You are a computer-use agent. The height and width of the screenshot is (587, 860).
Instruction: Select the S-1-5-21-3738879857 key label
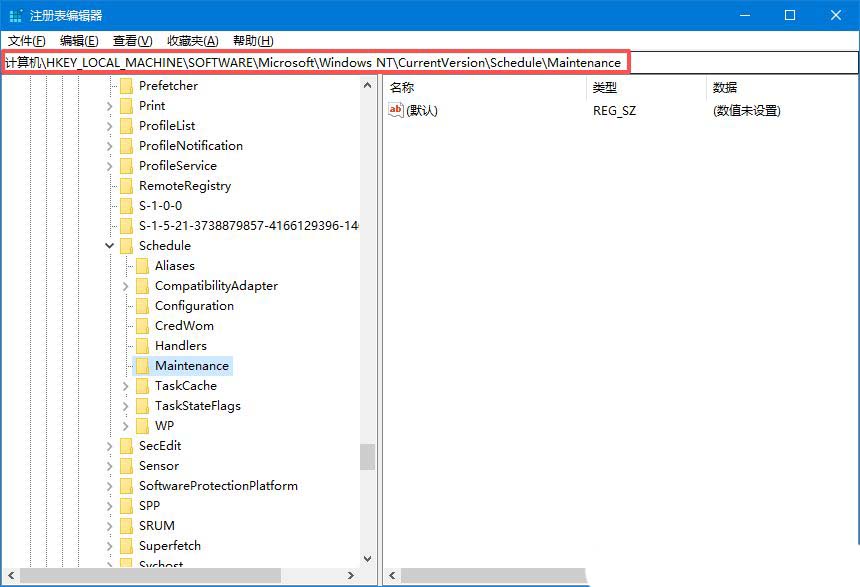pyautogui.click(x=248, y=225)
